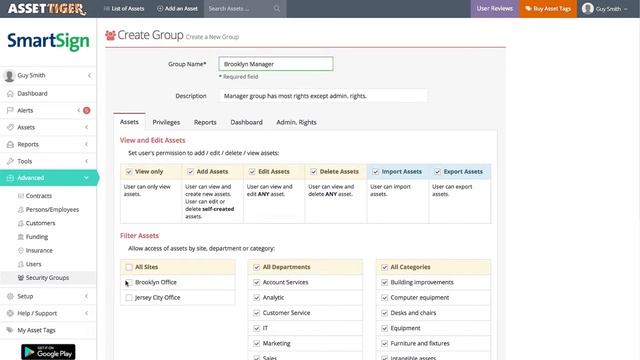
Task: Open Security Groups in sidebar
Action: coord(48,278)
